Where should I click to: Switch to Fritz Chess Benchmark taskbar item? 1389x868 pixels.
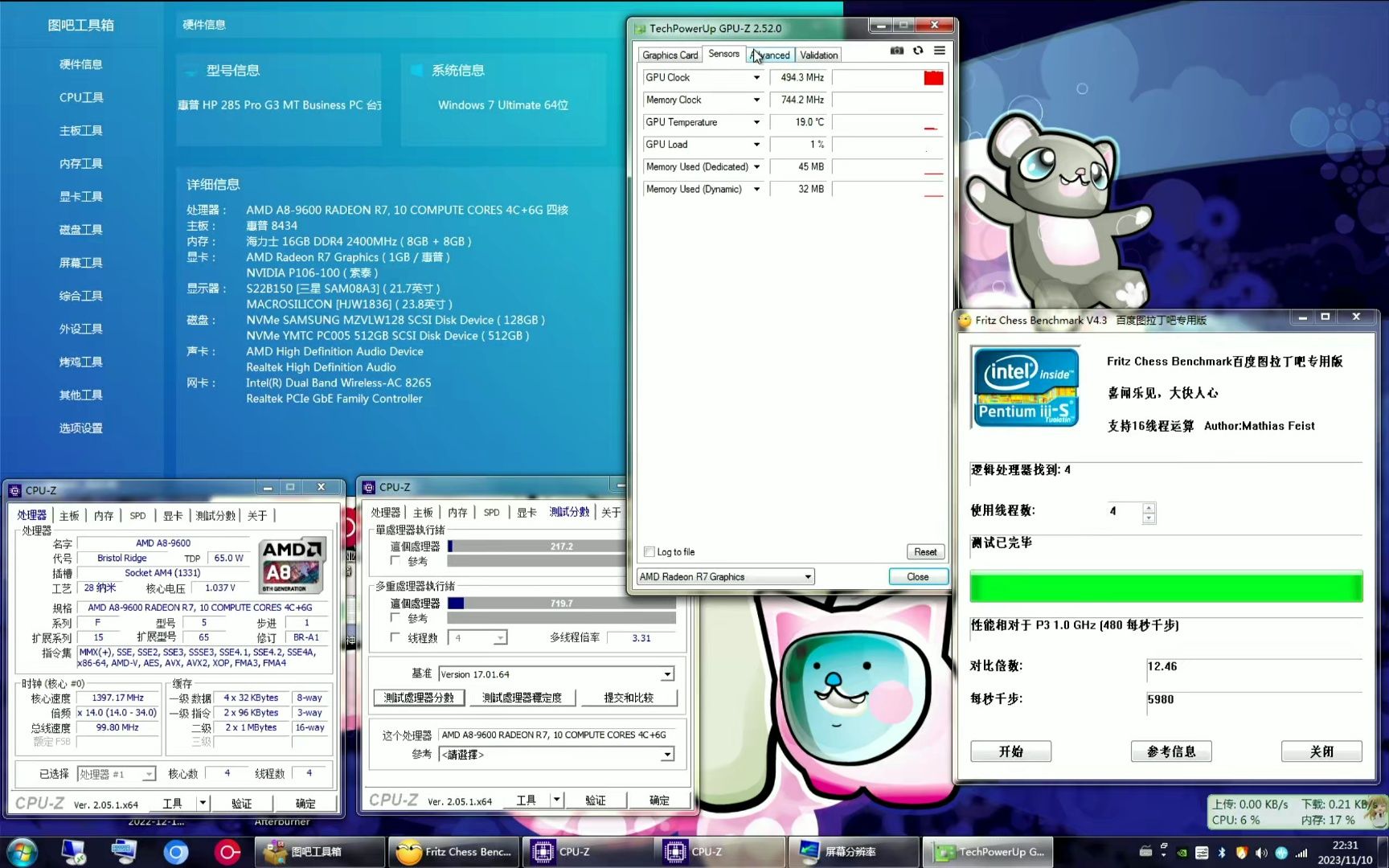[x=453, y=852]
